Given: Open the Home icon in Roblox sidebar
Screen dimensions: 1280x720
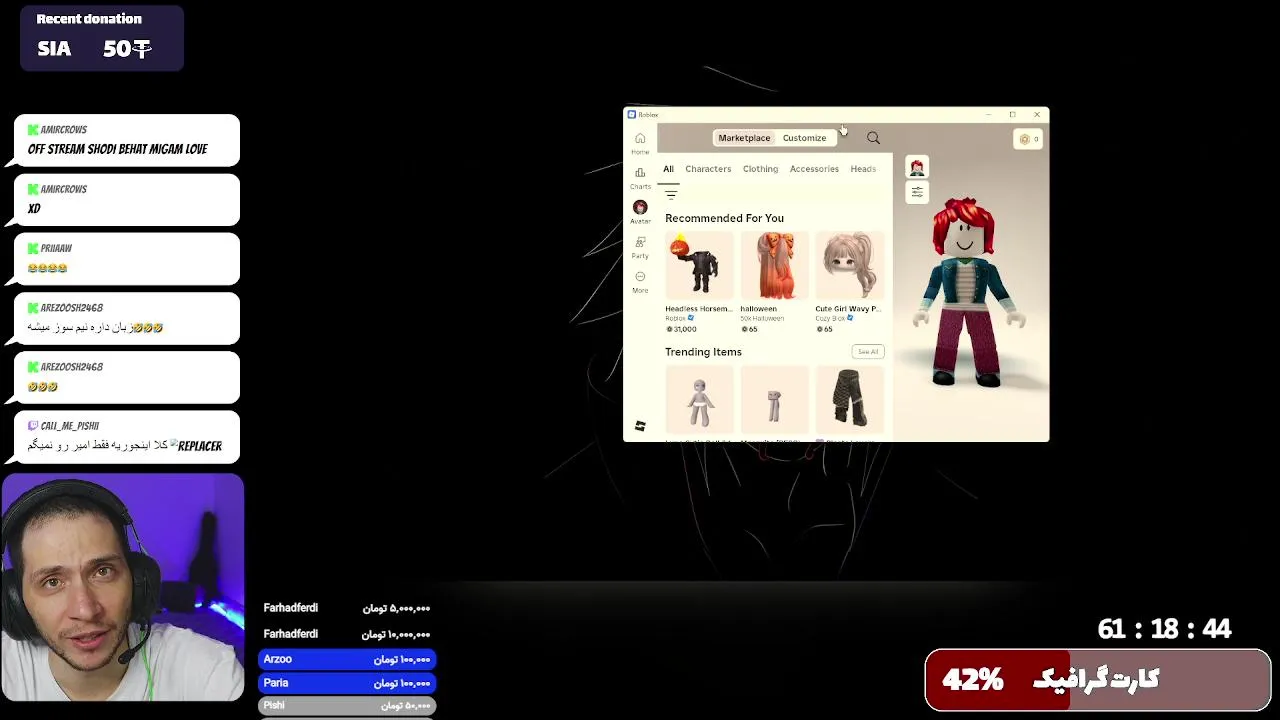Looking at the screenshot, I should point(640,138).
